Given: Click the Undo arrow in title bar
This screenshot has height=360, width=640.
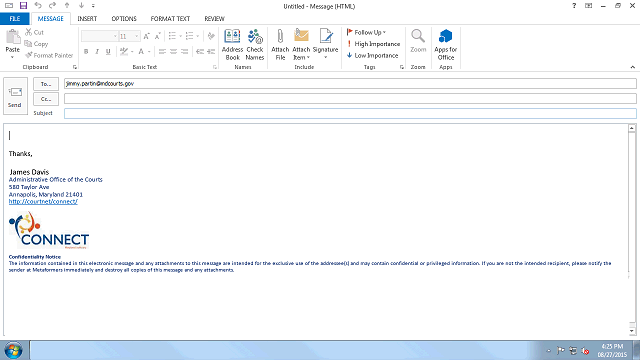Looking at the screenshot, I should [x=38, y=5].
